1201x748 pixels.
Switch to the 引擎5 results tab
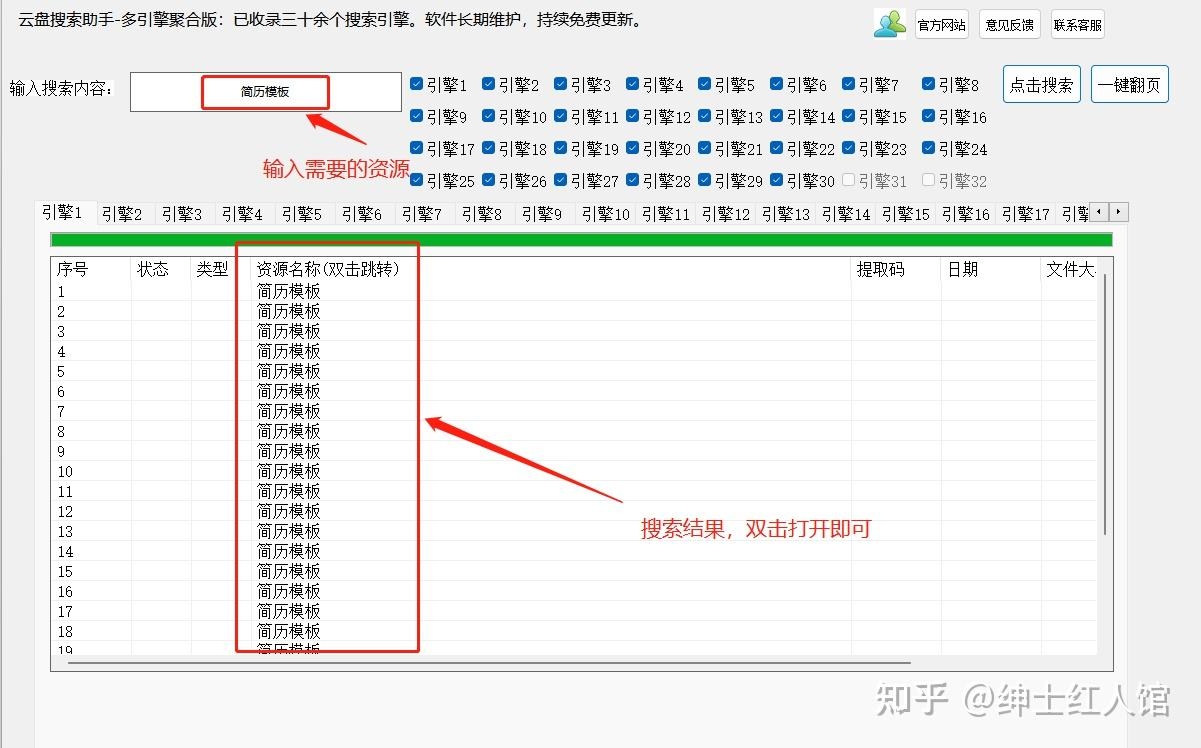[x=302, y=213]
